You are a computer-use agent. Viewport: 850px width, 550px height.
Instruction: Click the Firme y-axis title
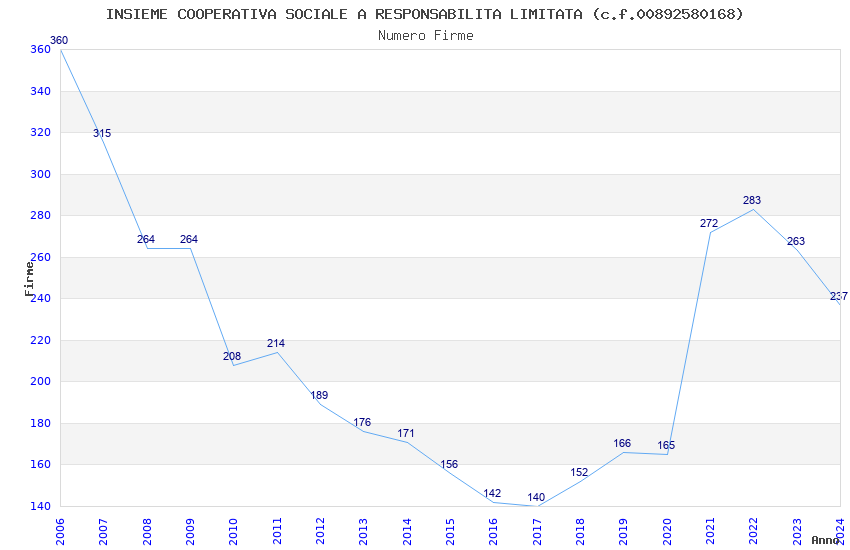[x=29, y=279]
